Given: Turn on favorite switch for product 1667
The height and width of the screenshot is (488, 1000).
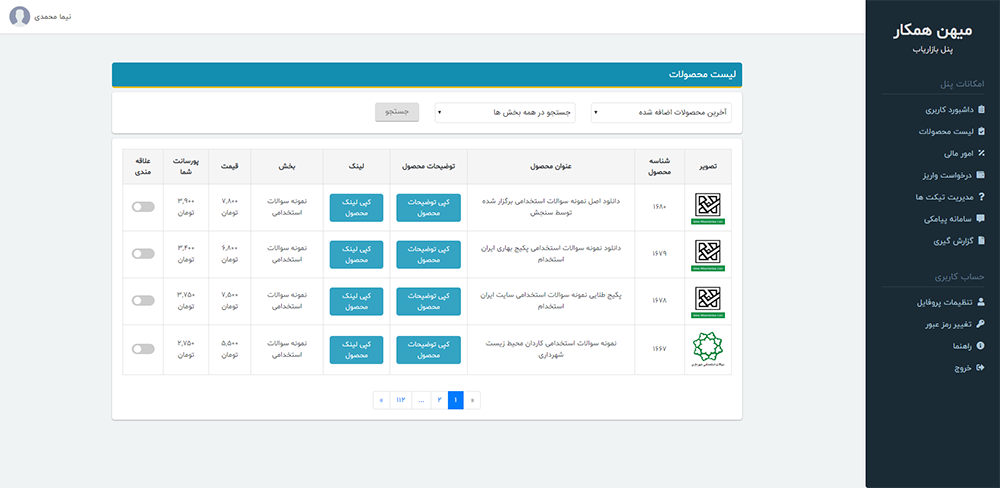Looking at the screenshot, I should pyautogui.click(x=143, y=349).
